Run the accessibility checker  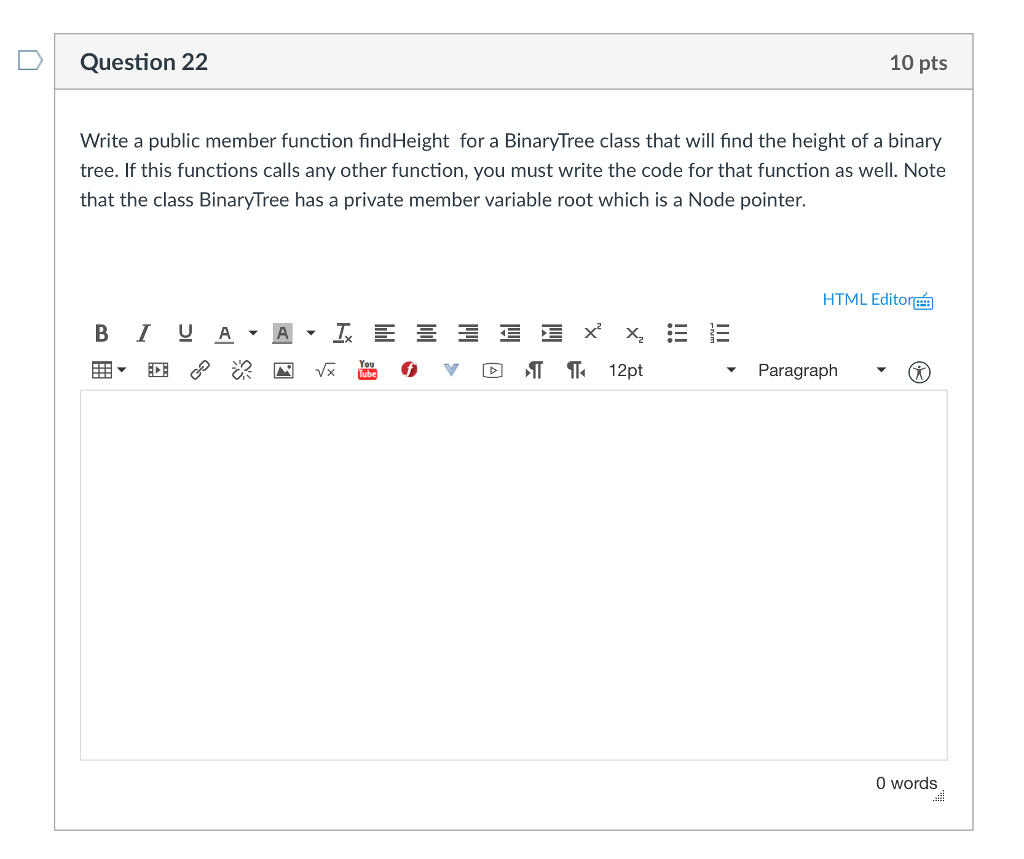tap(919, 370)
